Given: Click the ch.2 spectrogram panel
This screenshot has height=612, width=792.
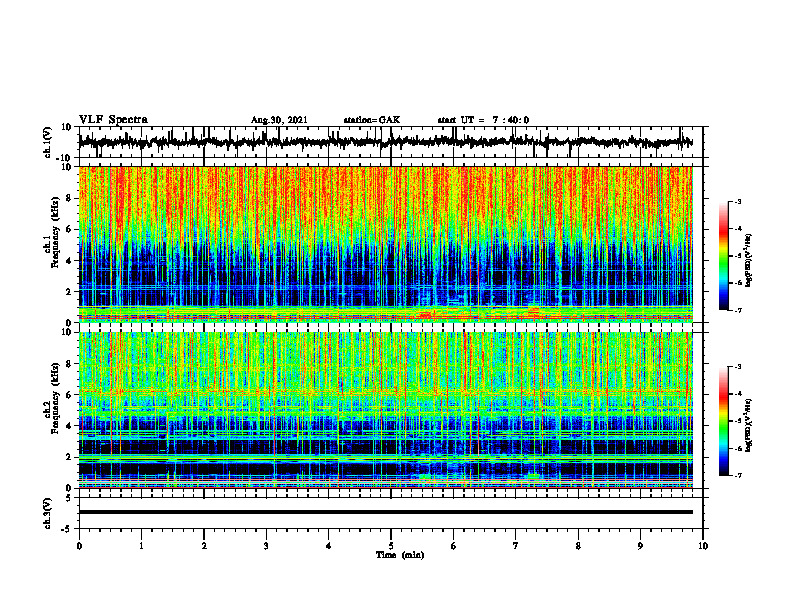Looking at the screenshot, I should coord(386,410).
